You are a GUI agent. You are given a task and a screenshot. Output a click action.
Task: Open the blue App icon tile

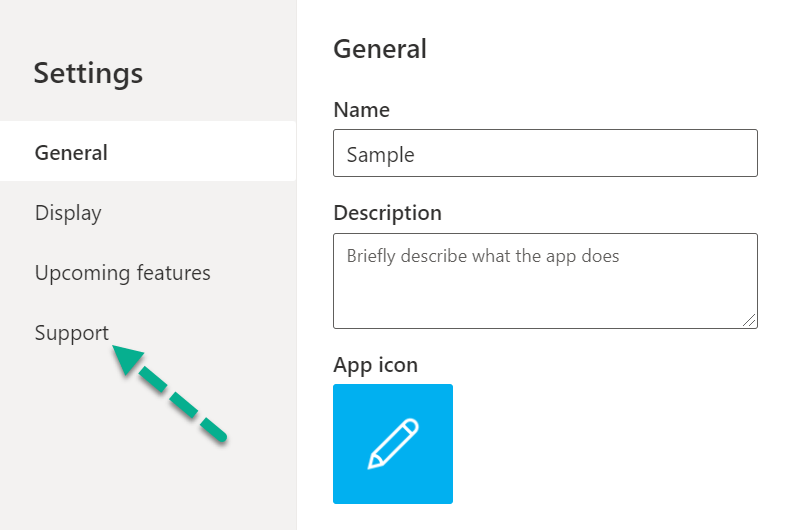click(393, 444)
